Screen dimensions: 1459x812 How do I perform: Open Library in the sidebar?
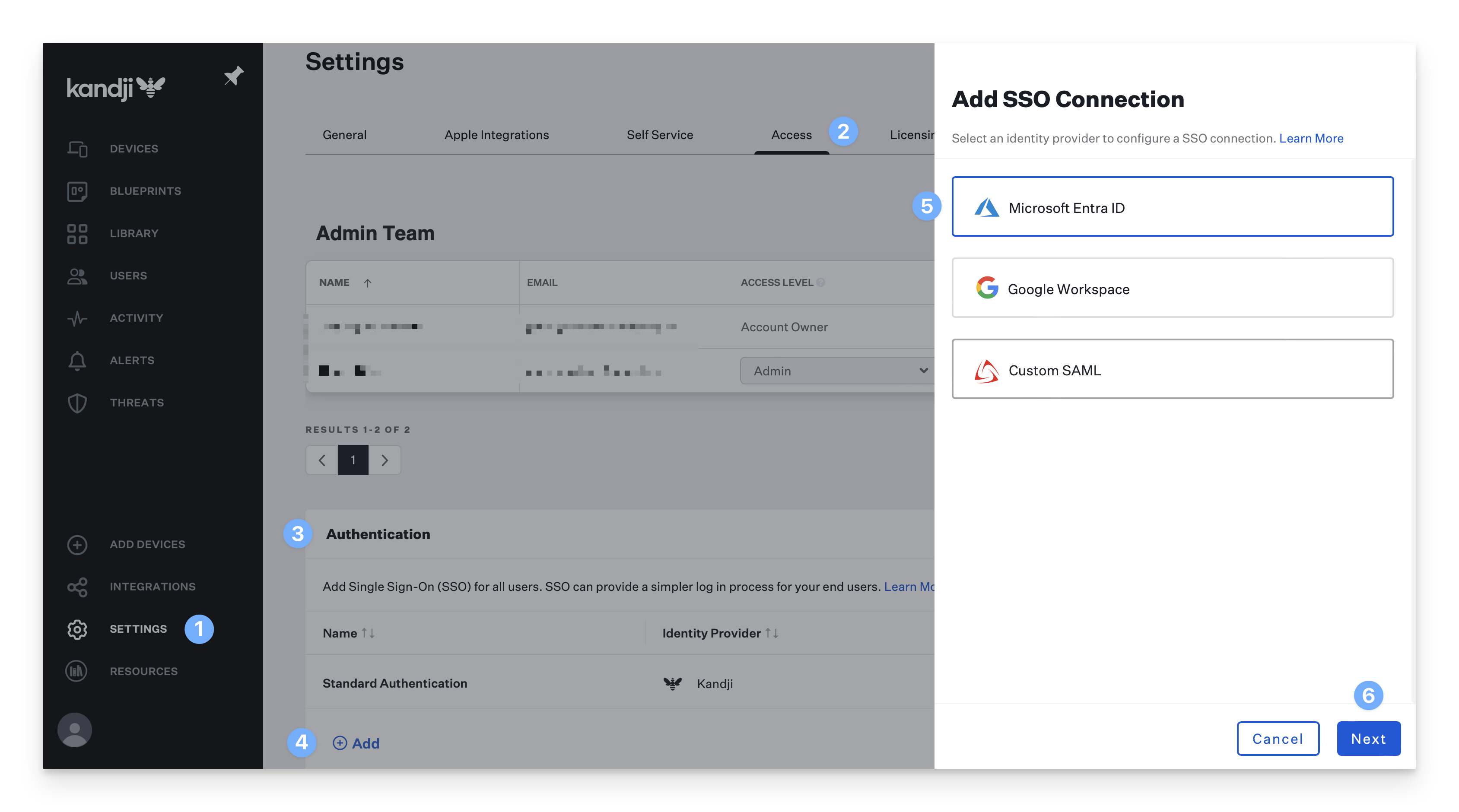pyautogui.click(x=134, y=234)
